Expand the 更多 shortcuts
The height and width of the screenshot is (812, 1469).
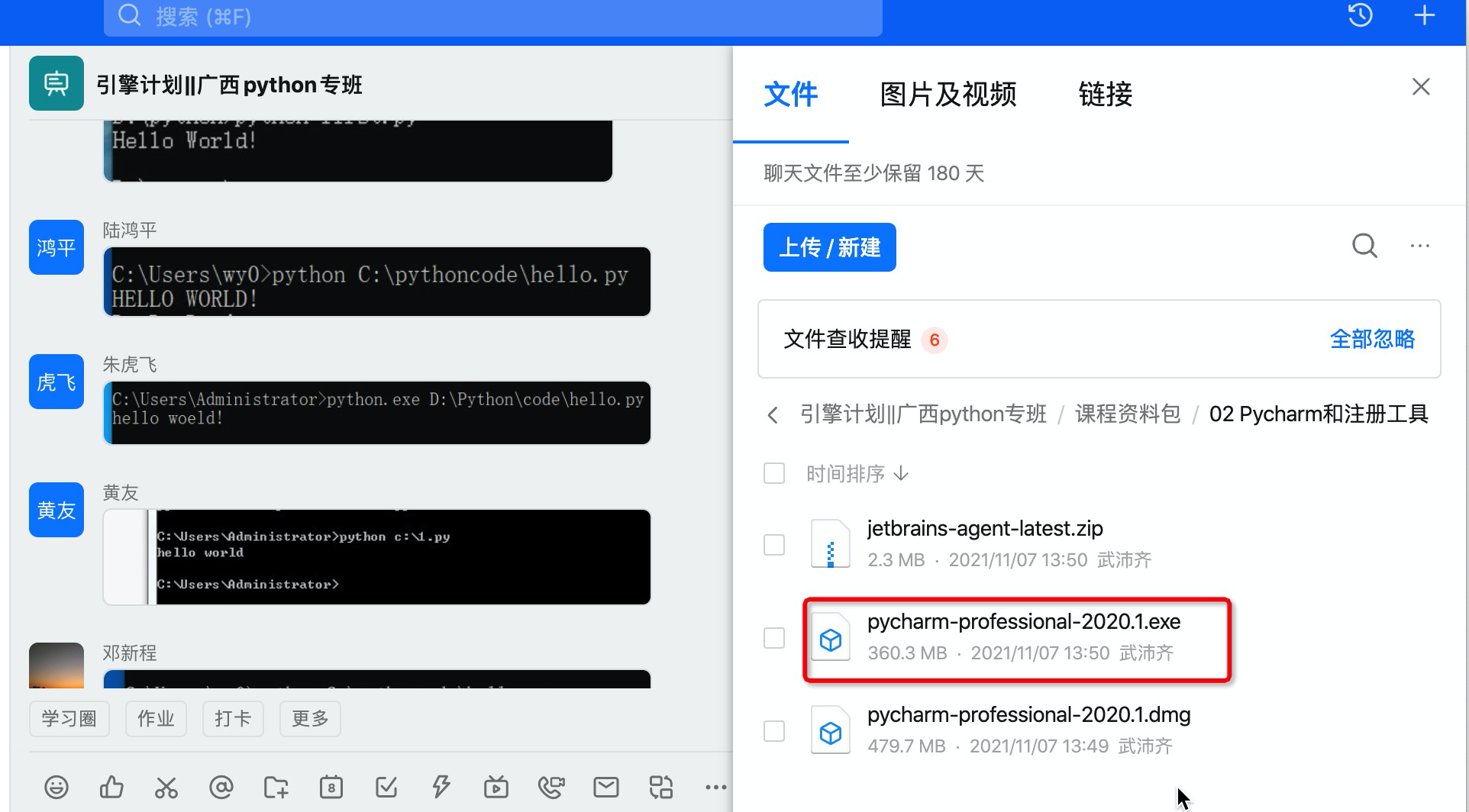[310, 718]
